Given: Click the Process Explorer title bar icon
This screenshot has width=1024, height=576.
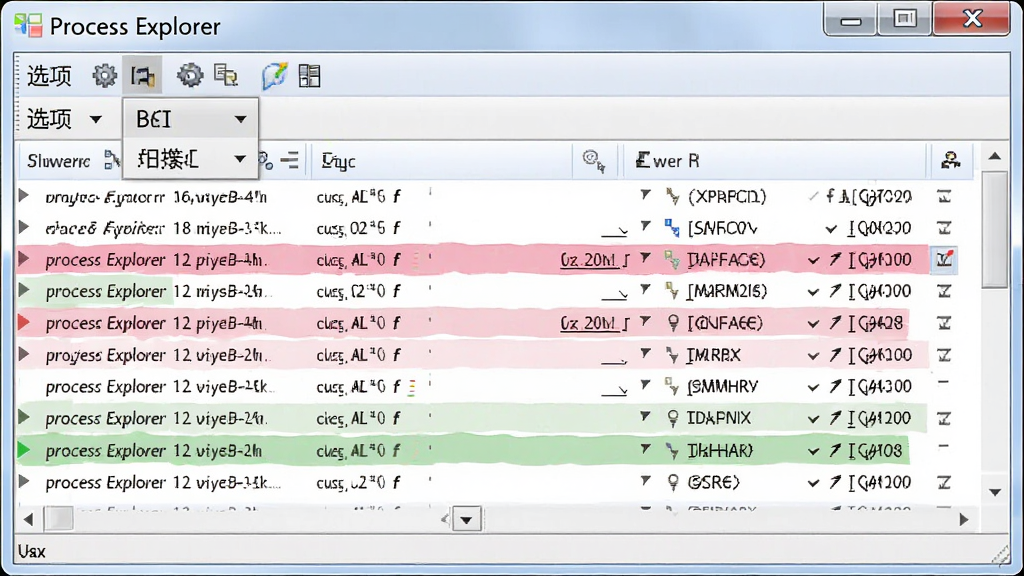Looking at the screenshot, I should coord(28,25).
